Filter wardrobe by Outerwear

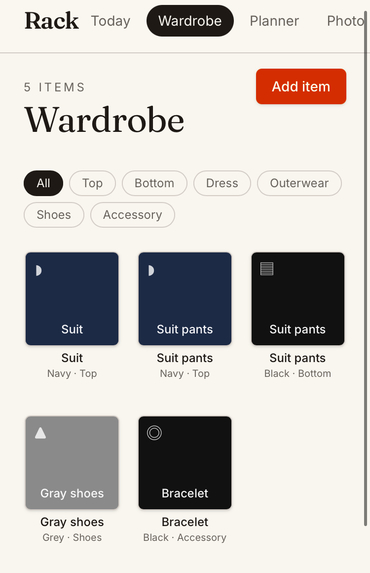299,183
